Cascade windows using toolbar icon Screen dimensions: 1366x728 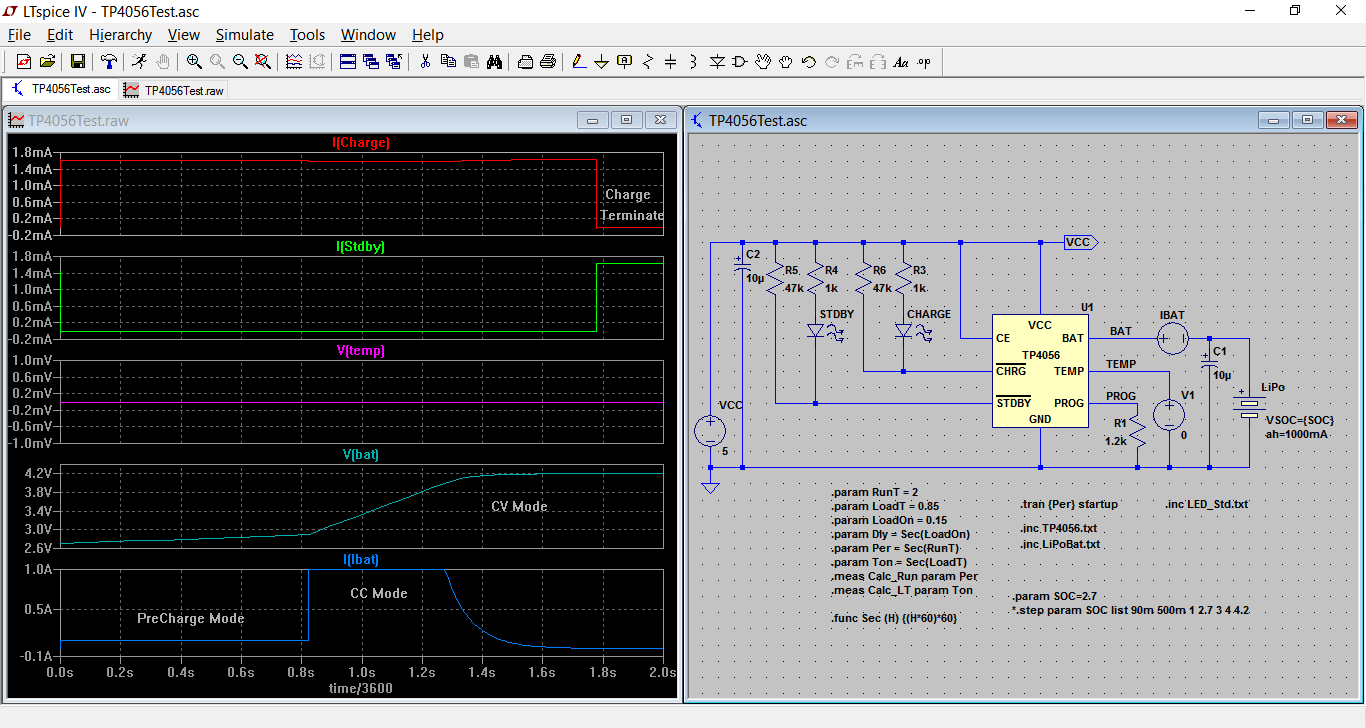(371, 62)
